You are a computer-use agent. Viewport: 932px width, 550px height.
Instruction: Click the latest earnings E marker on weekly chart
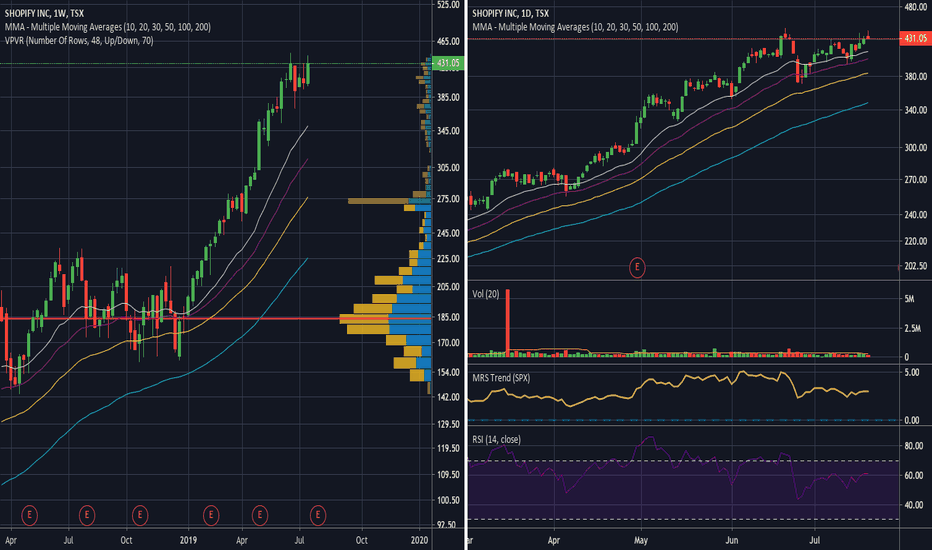(x=317, y=515)
